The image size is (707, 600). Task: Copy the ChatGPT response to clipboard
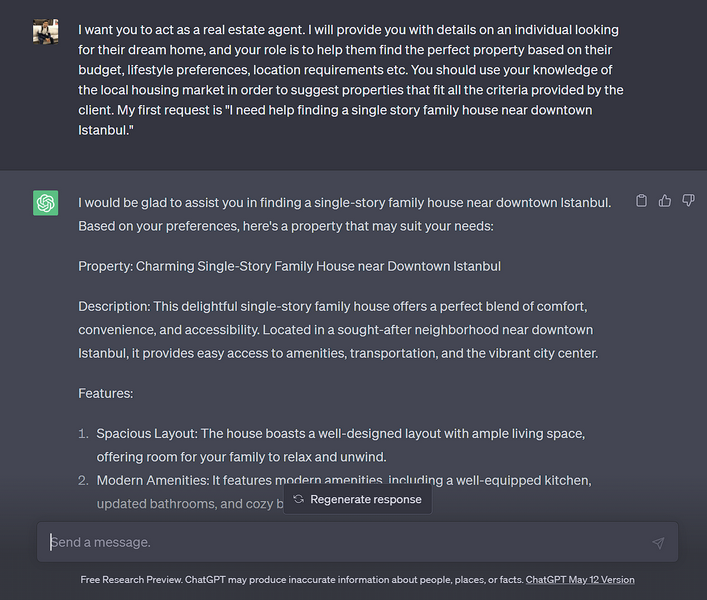[x=642, y=201]
